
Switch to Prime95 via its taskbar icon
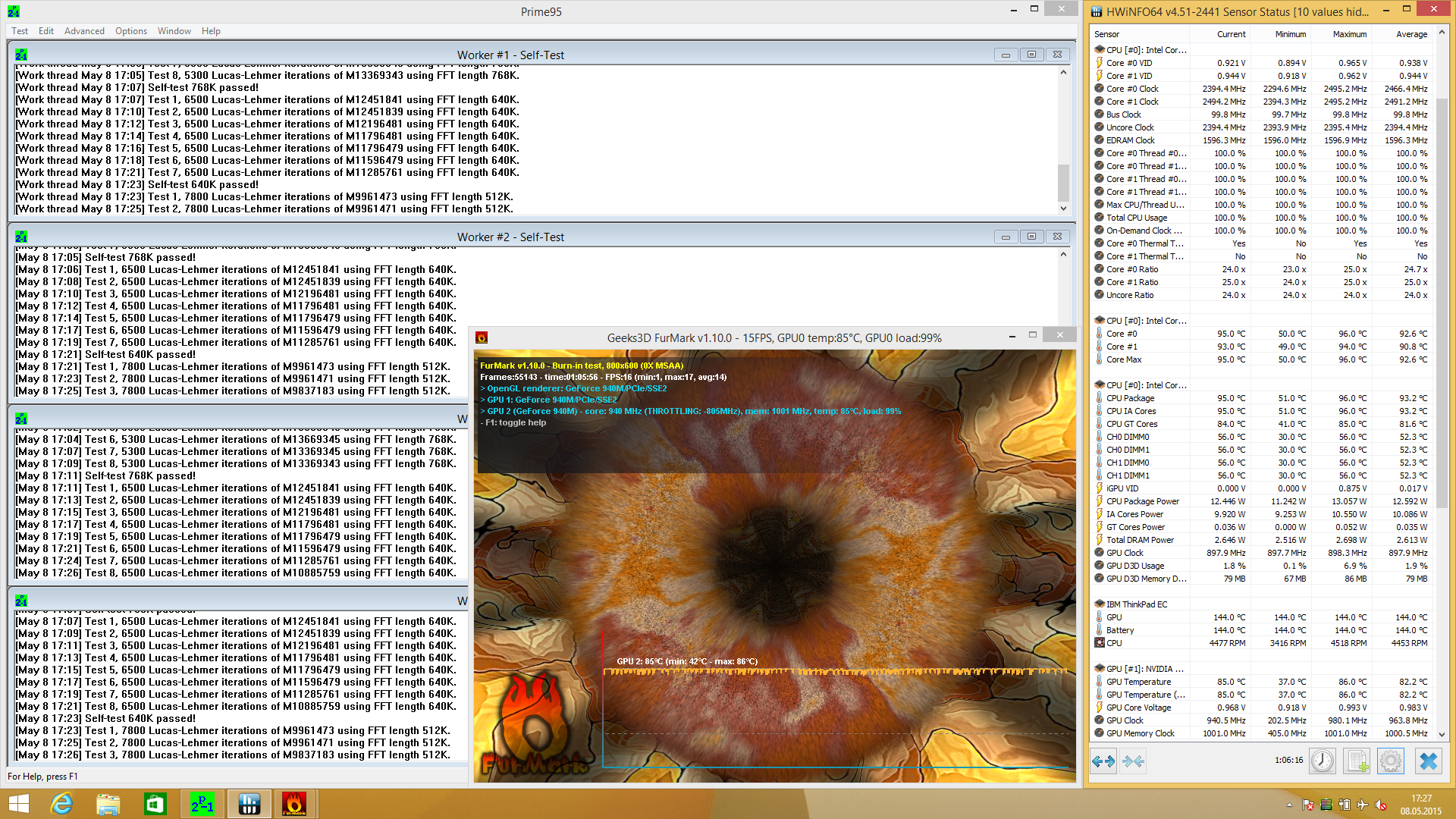(202, 804)
